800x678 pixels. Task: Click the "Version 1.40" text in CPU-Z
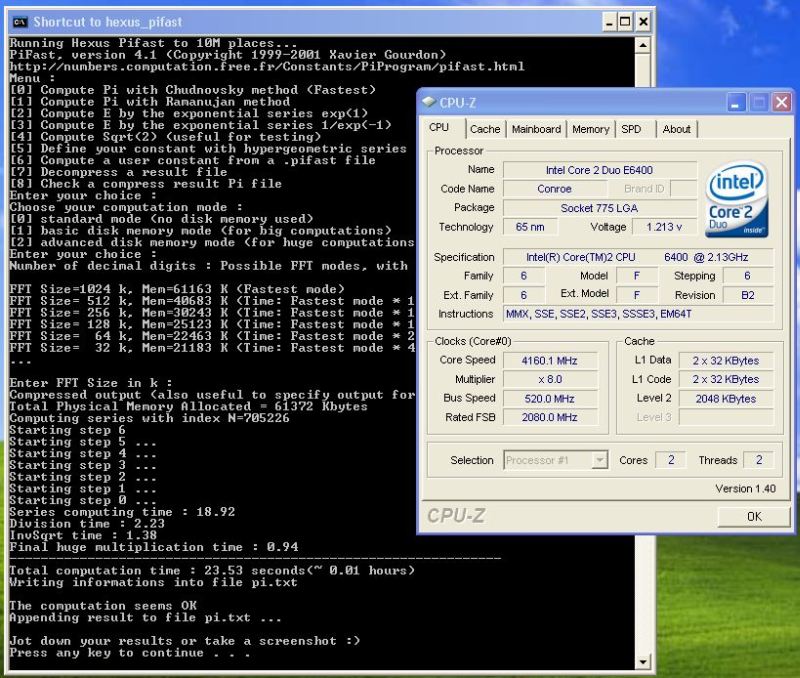tap(745, 489)
